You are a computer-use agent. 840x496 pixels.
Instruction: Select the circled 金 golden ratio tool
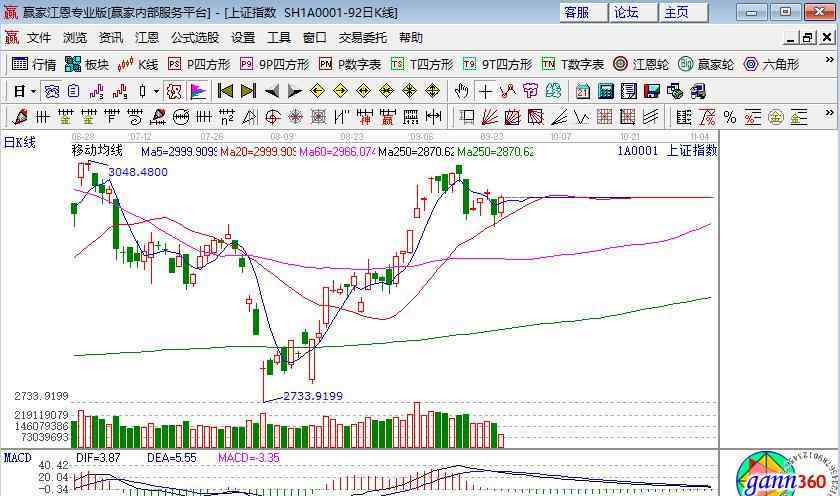pos(776,117)
